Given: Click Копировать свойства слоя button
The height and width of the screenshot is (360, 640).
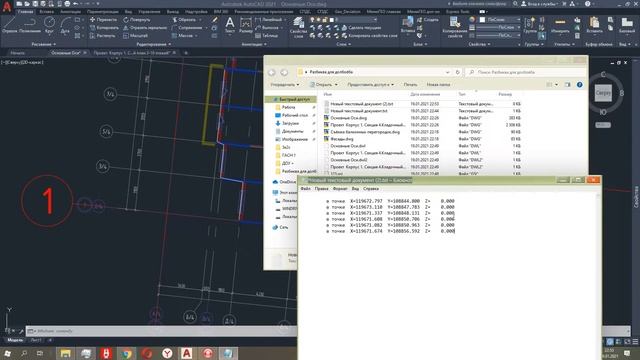Looking at the screenshot, I should (x=369, y=36).
